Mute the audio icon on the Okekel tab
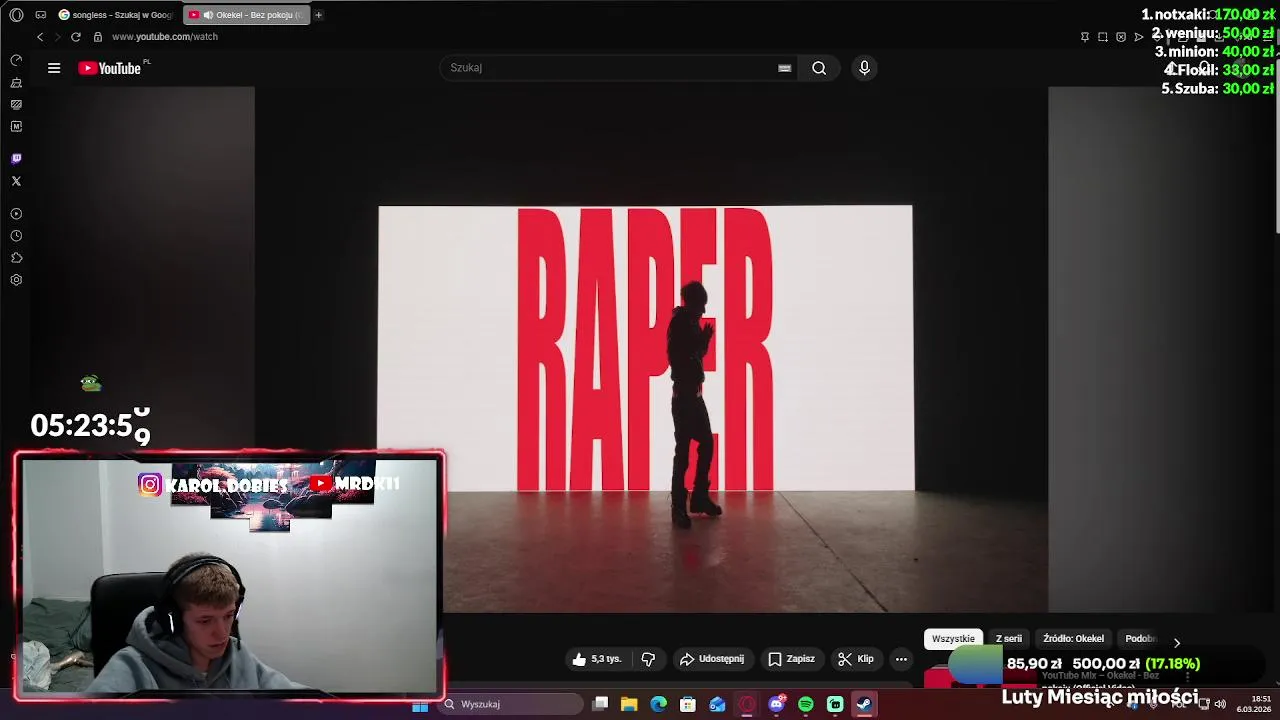 coord(207,15)
